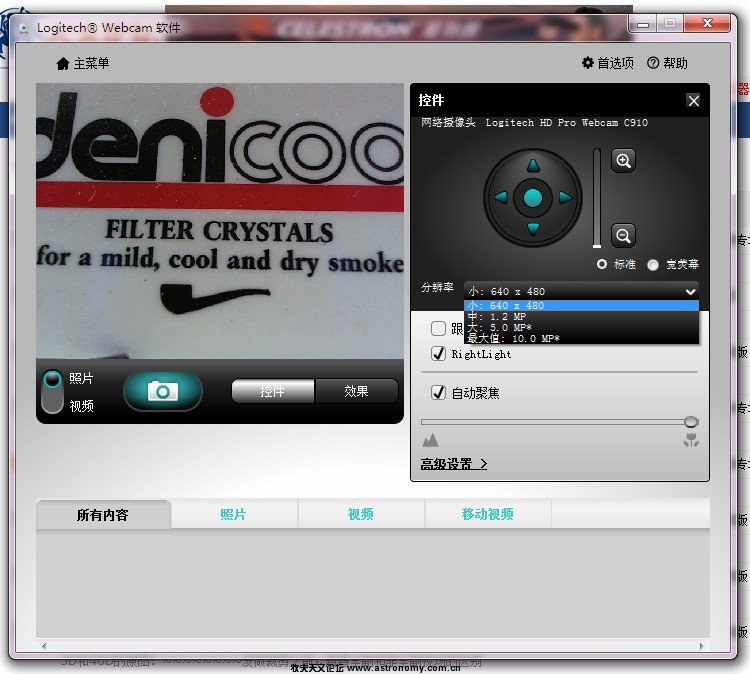Click 照片 label beside mode switch
The height and width of the screenshot is (674, 750).
click(x=81, y=378)
